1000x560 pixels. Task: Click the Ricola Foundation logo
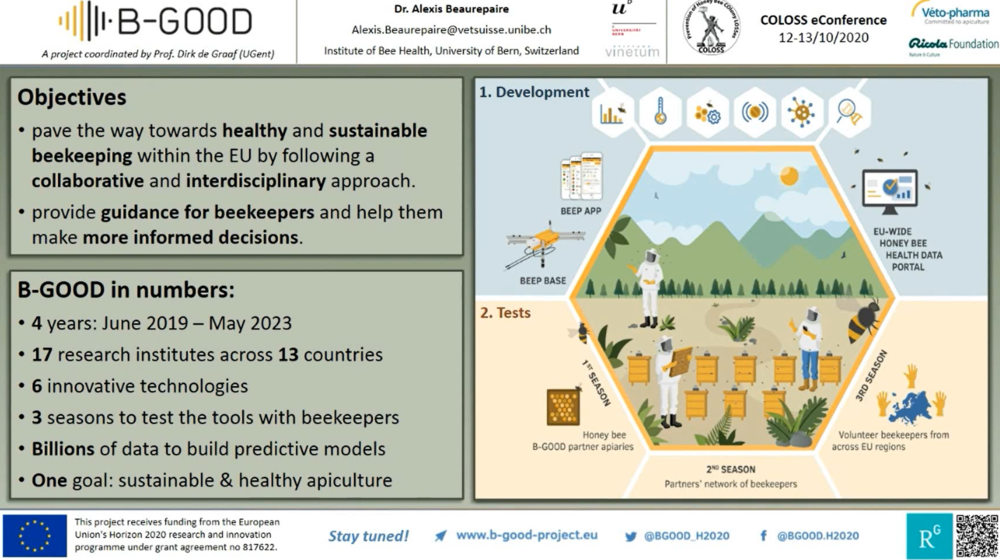tap(953, 45)
